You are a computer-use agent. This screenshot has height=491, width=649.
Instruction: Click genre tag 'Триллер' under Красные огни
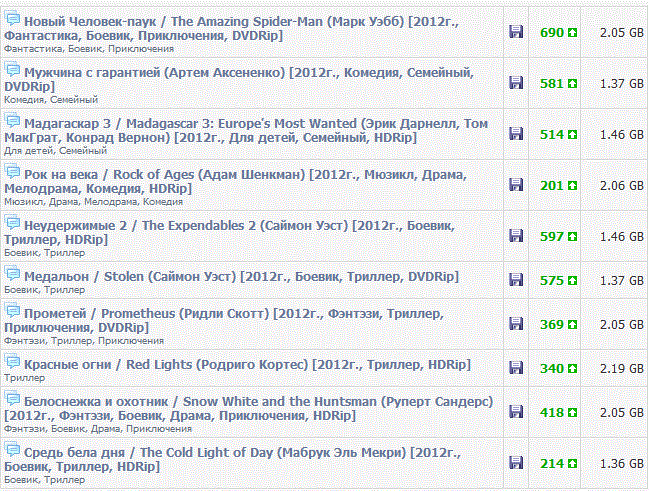click(24, 378)
